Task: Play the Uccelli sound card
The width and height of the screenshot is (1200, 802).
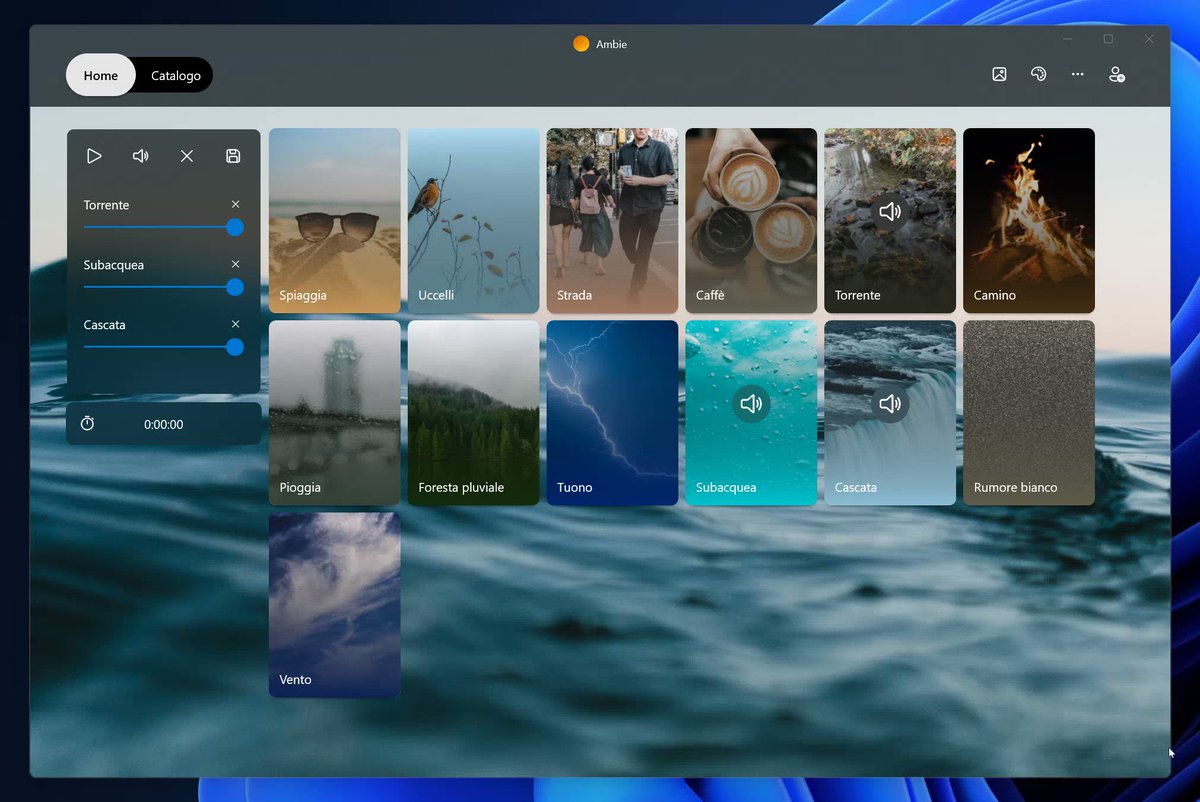Action: pyautogui.click(x=474, y=220)
